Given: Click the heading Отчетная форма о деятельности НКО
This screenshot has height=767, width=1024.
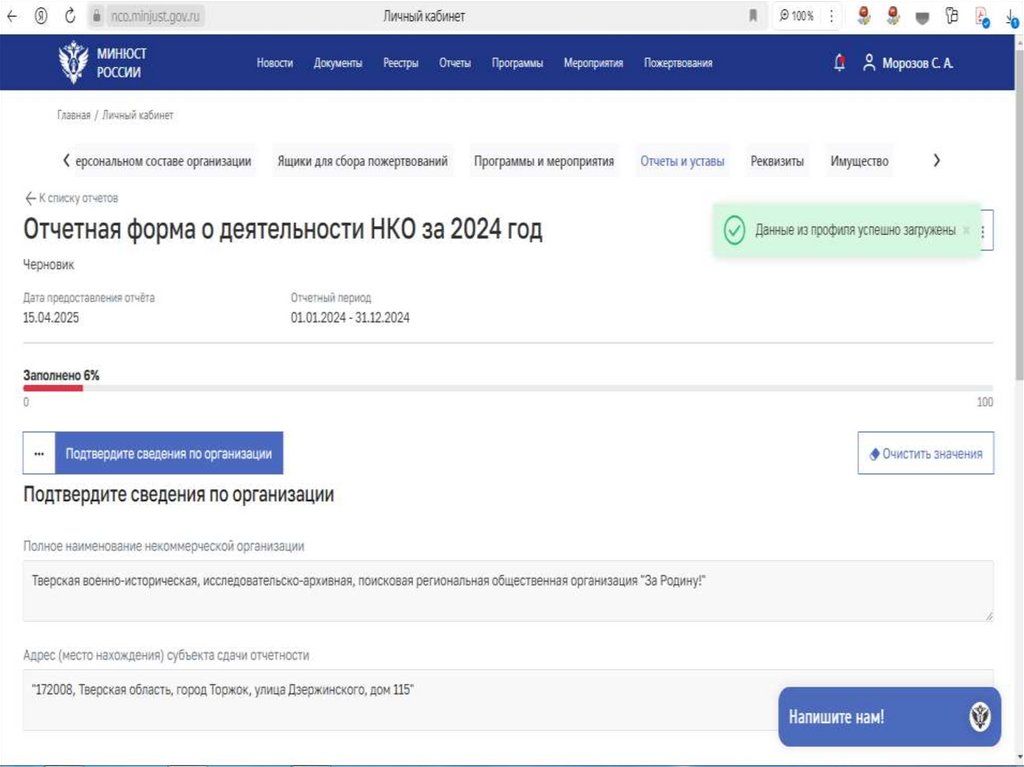Looking at the screenshot, I should 283,229.
